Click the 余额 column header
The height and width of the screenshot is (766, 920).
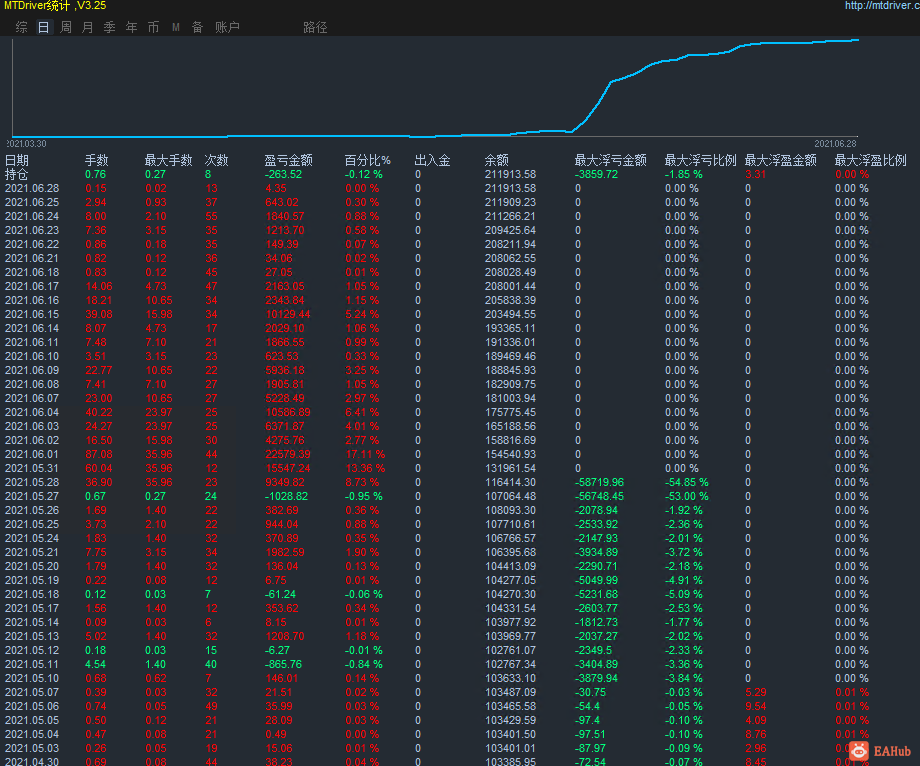click(x=497, y=160)
